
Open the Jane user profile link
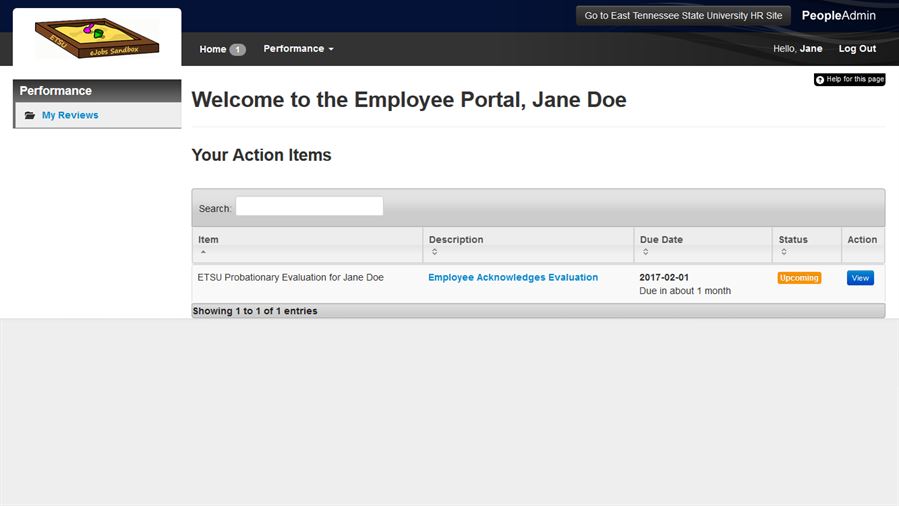[811, 49]
